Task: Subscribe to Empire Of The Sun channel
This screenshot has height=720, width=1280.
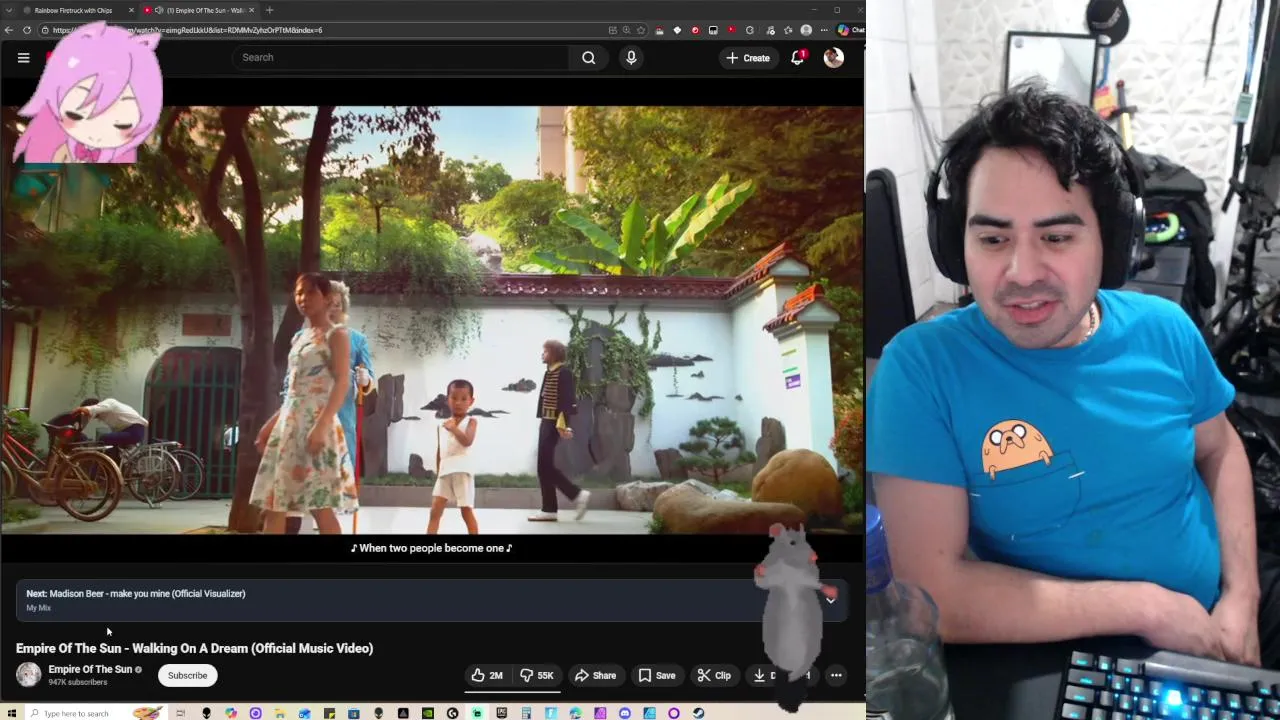Action: pos(187,675)
